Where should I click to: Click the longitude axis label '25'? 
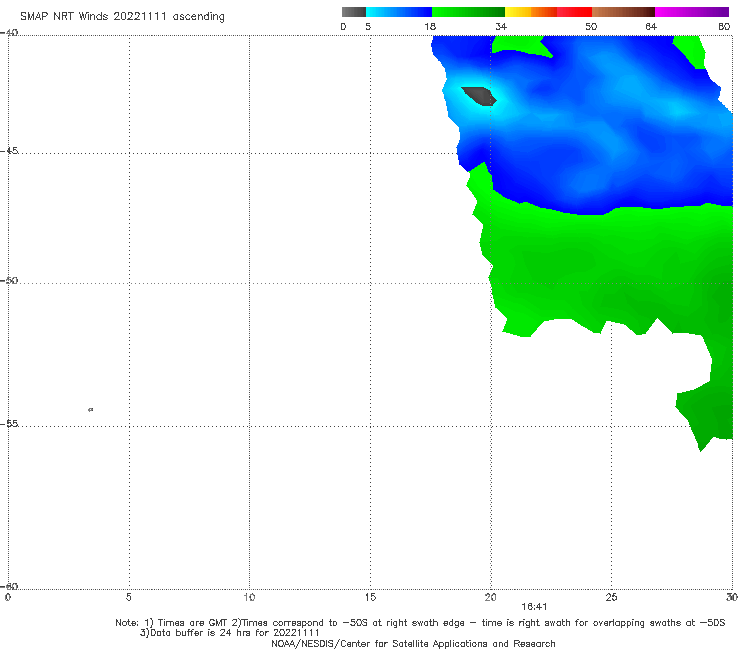pyautogui.click(x=611, y=598)
